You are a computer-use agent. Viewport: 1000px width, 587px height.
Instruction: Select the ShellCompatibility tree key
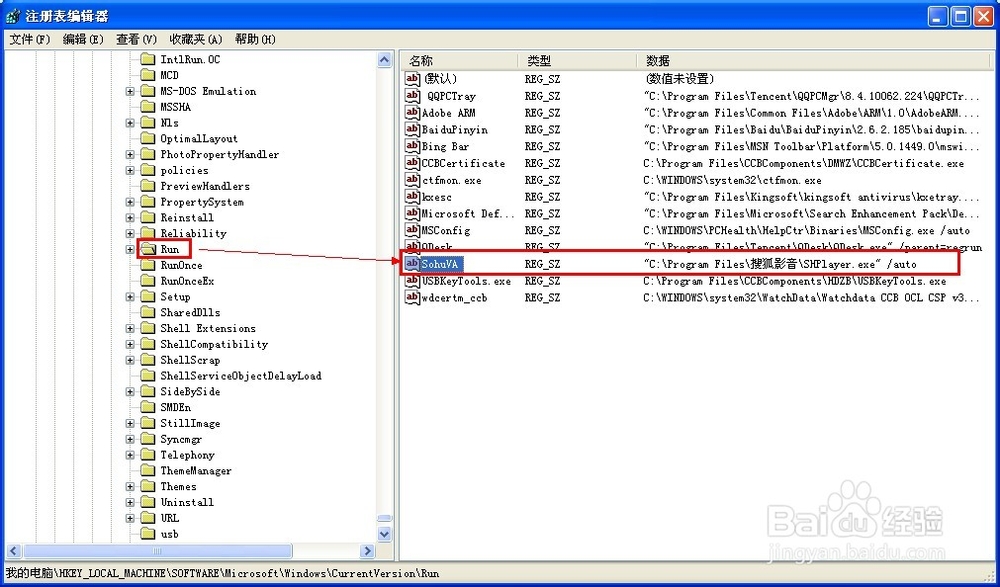click(214, 345)
